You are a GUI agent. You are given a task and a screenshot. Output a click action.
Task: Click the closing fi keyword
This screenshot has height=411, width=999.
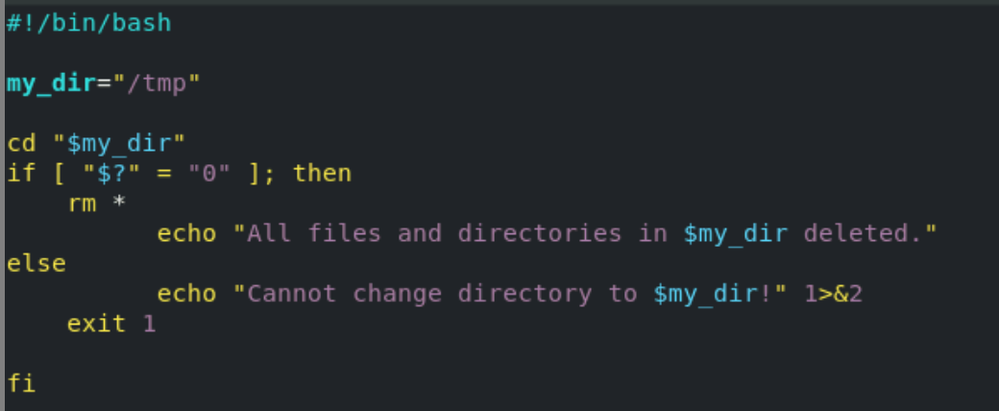coord(21,383)
